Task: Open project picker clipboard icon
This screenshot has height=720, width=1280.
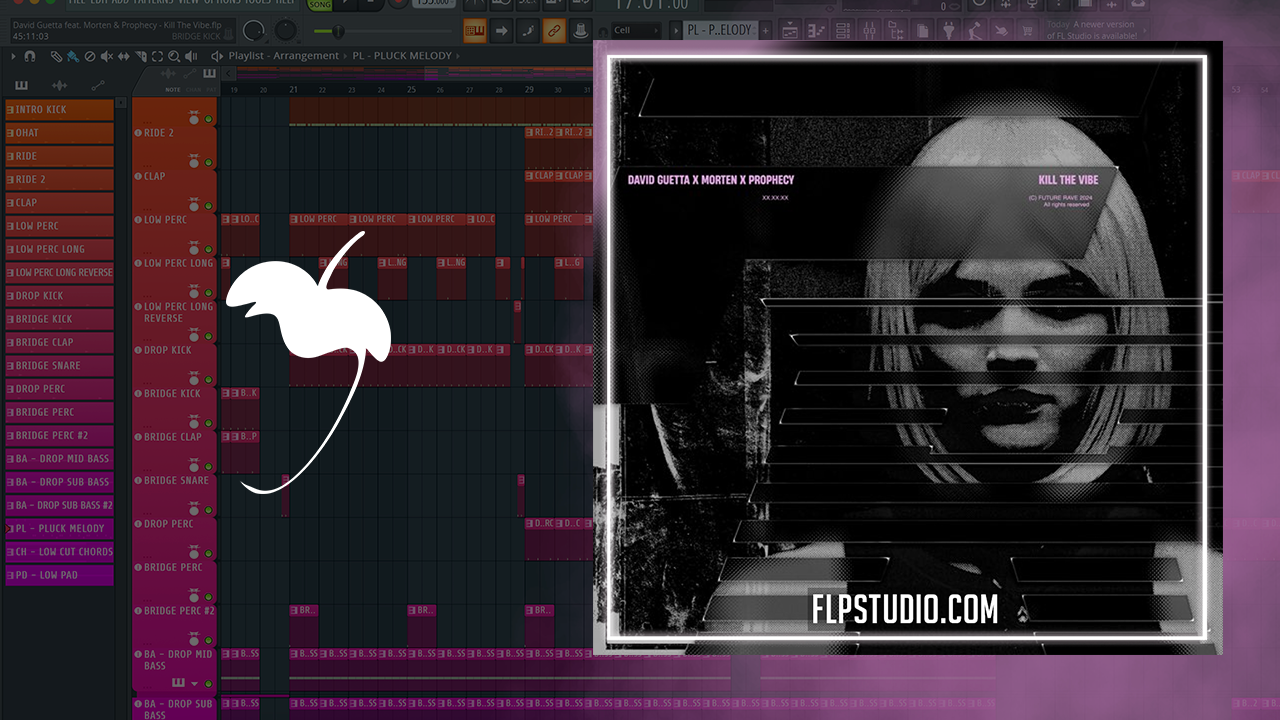Action: pyautogui.click(x=923, y=31)
